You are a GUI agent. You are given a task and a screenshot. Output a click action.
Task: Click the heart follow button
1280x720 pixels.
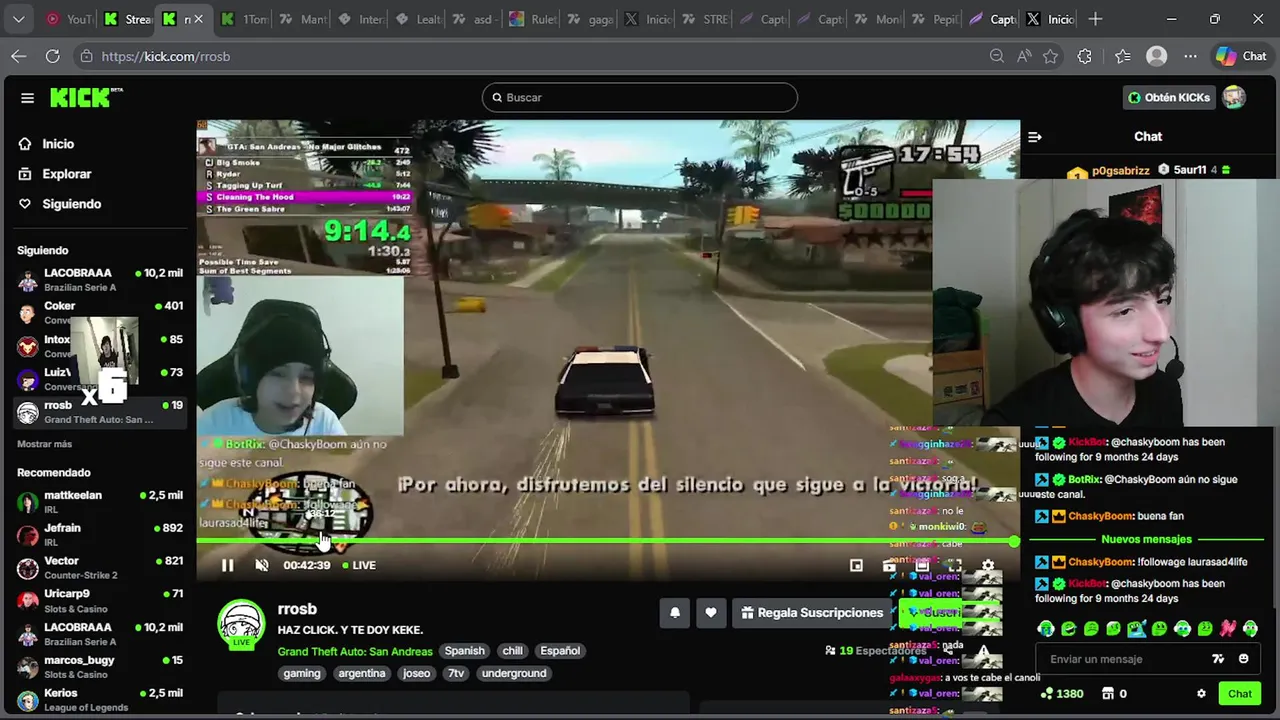(x=711, y=613)
